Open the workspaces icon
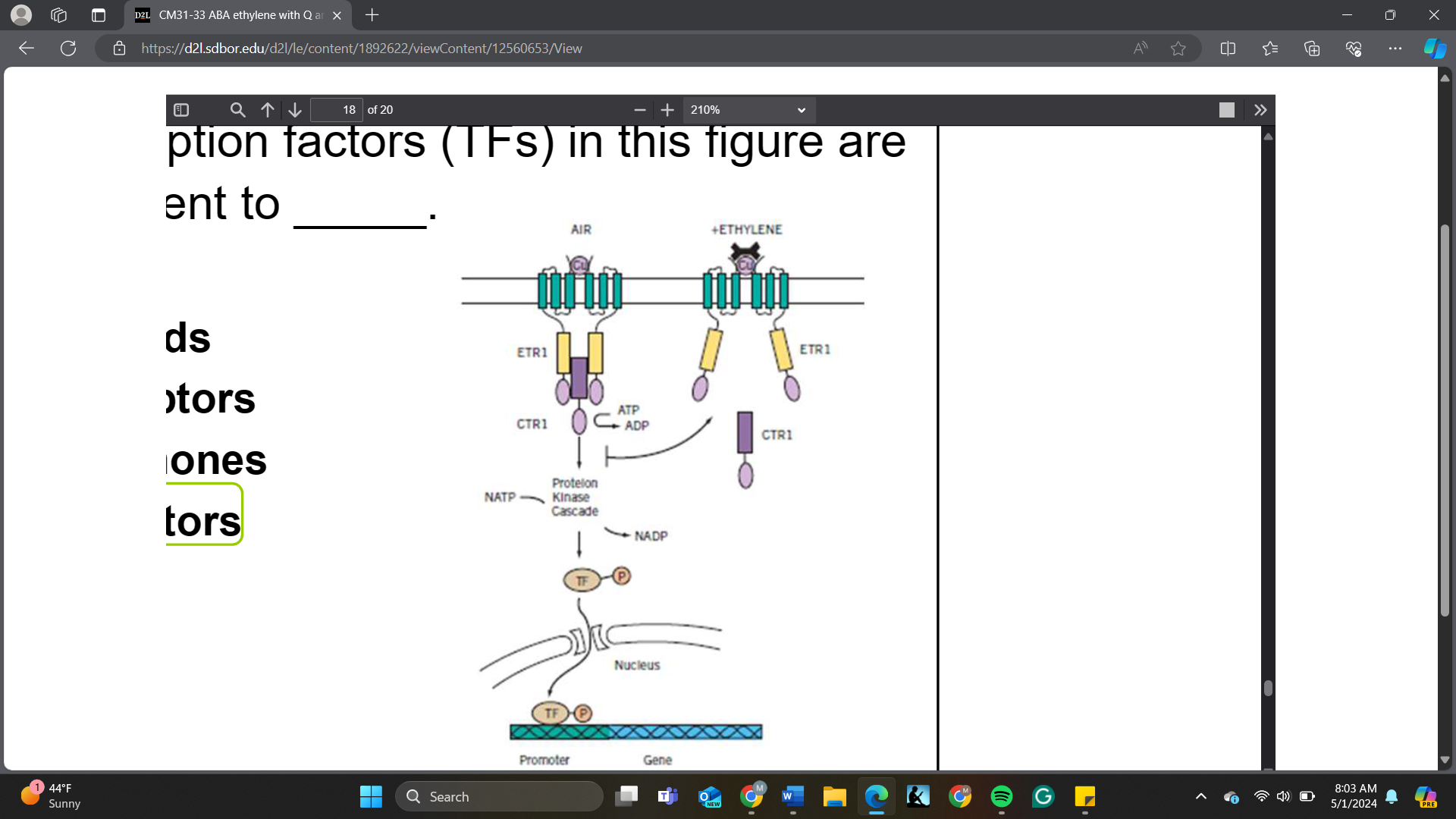Image resolution: width=1456 pixels, height=819 pixels. [59, 14]
